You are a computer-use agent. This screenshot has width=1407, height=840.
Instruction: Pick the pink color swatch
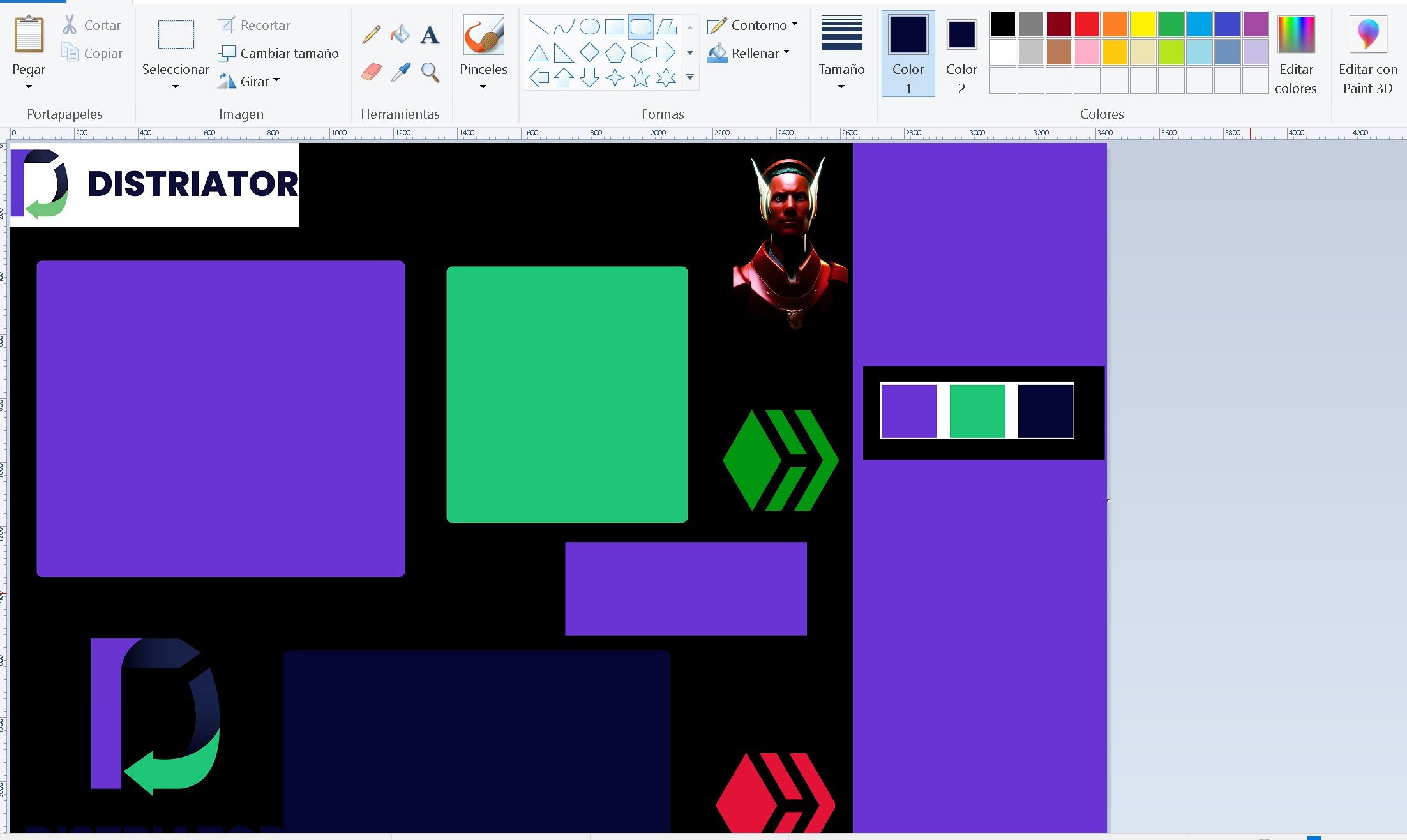tap(1087, 52)
